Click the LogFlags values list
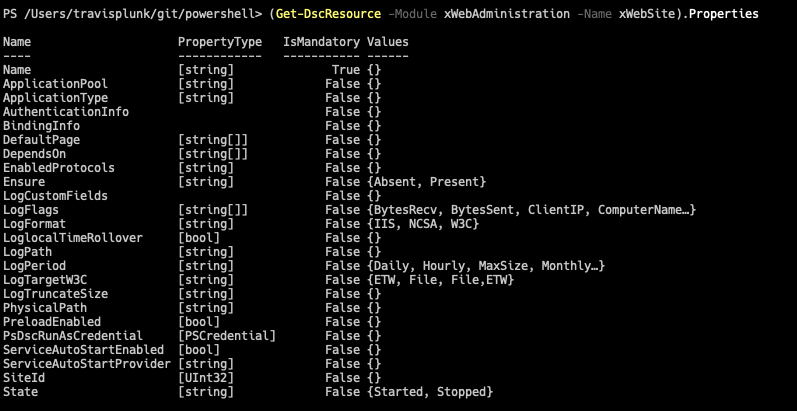797x411 pixels. coord(531,210)
